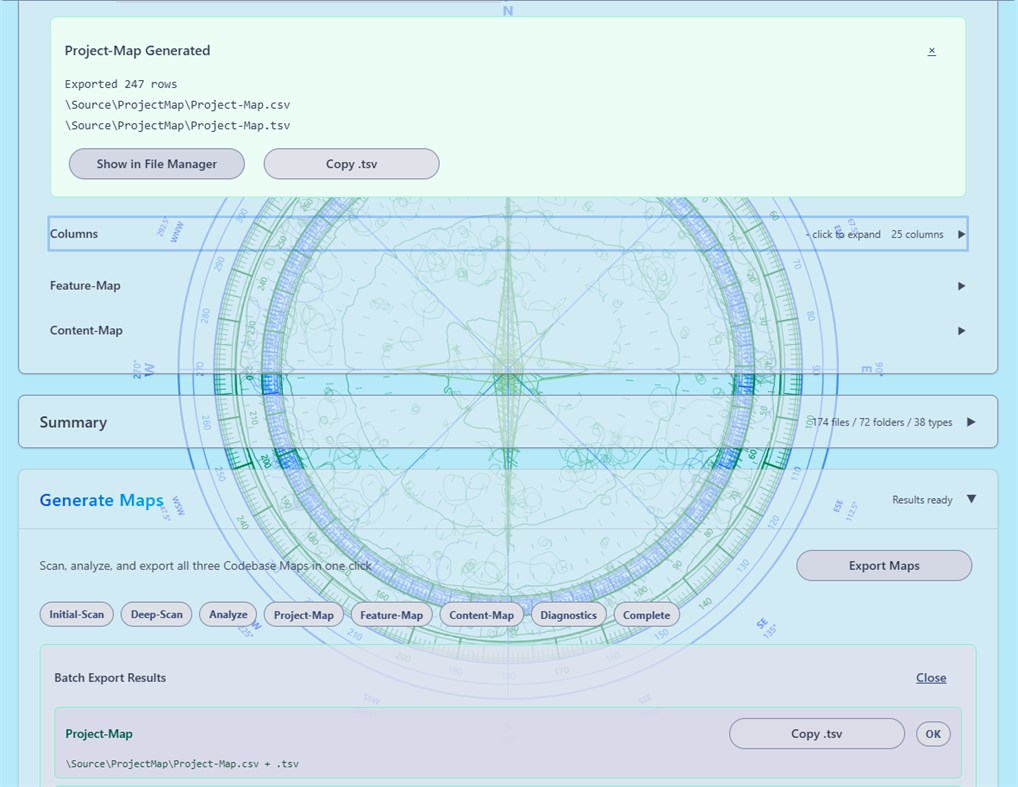Select the Feature-Map step pill
This screenshot has width=1018, height=787.
(391, 615)
